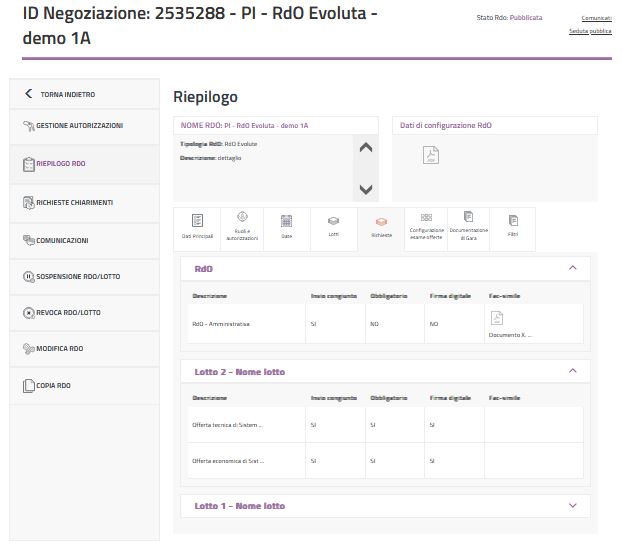Open the Documento X fac-simile file icon
This screenshot has height=544, width=623.
click(496, 319)
